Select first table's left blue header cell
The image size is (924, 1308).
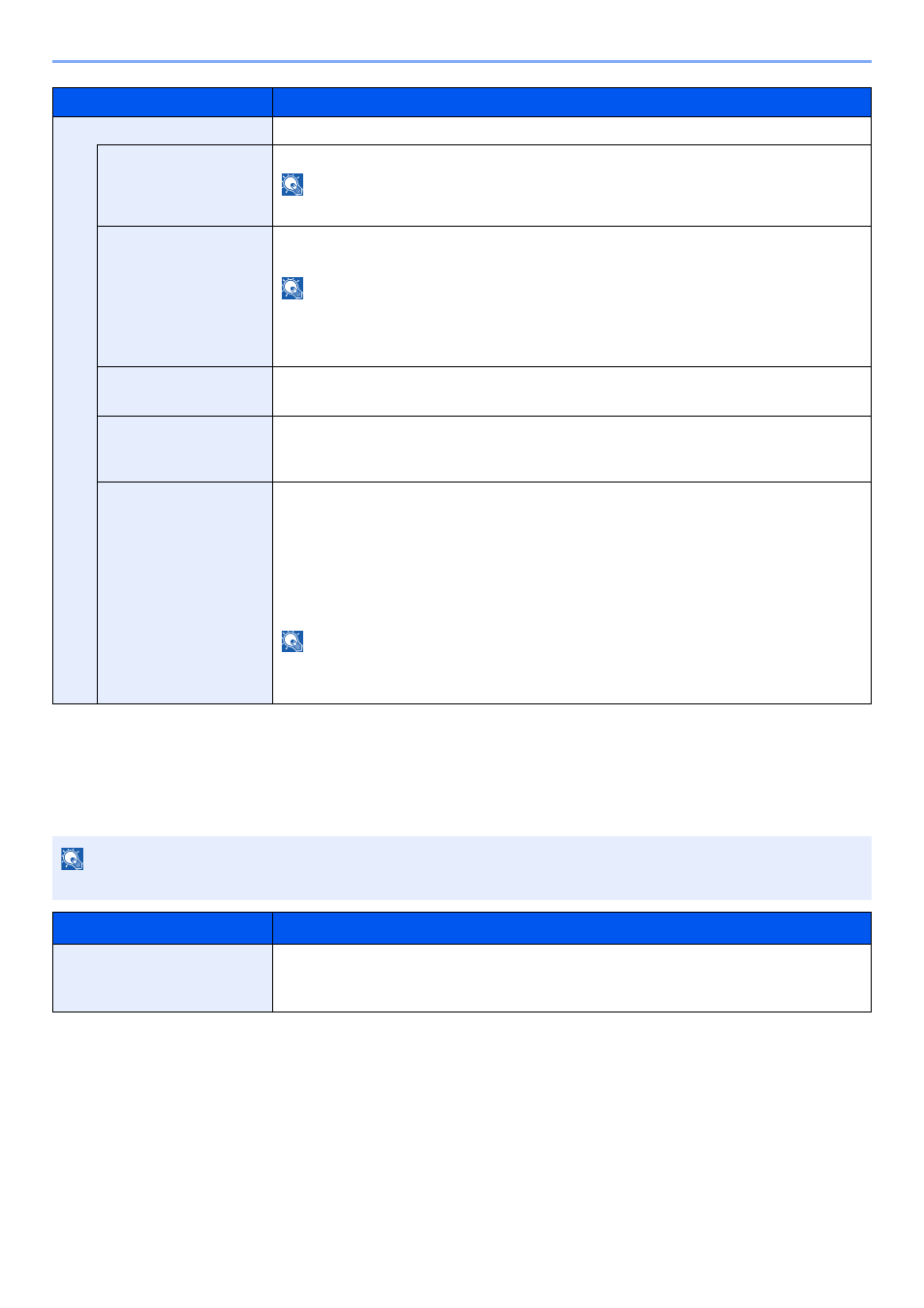click(x=163, y=102)
